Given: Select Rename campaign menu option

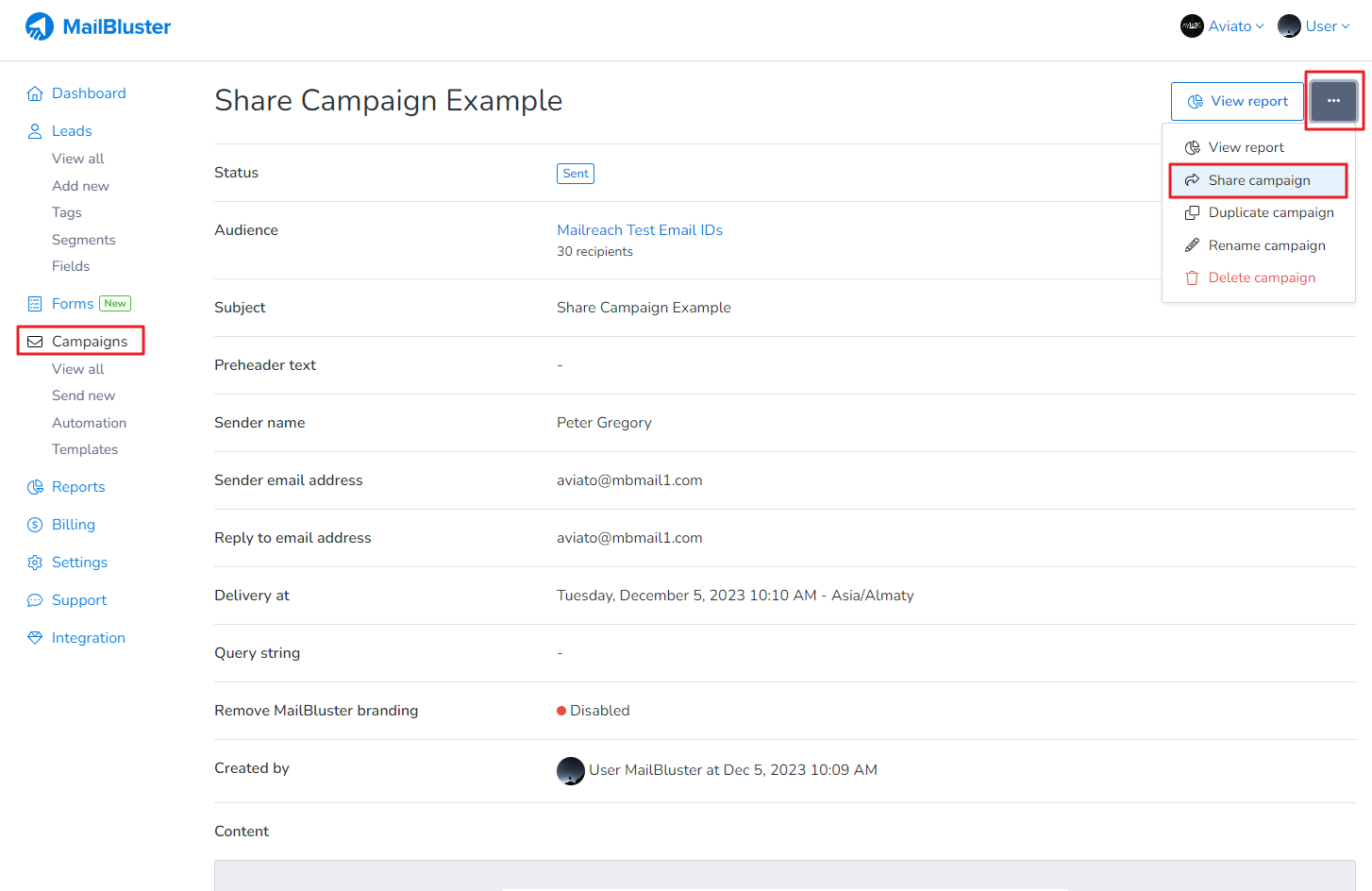Looking at the screenshot, I should [x=1266, y=245].
